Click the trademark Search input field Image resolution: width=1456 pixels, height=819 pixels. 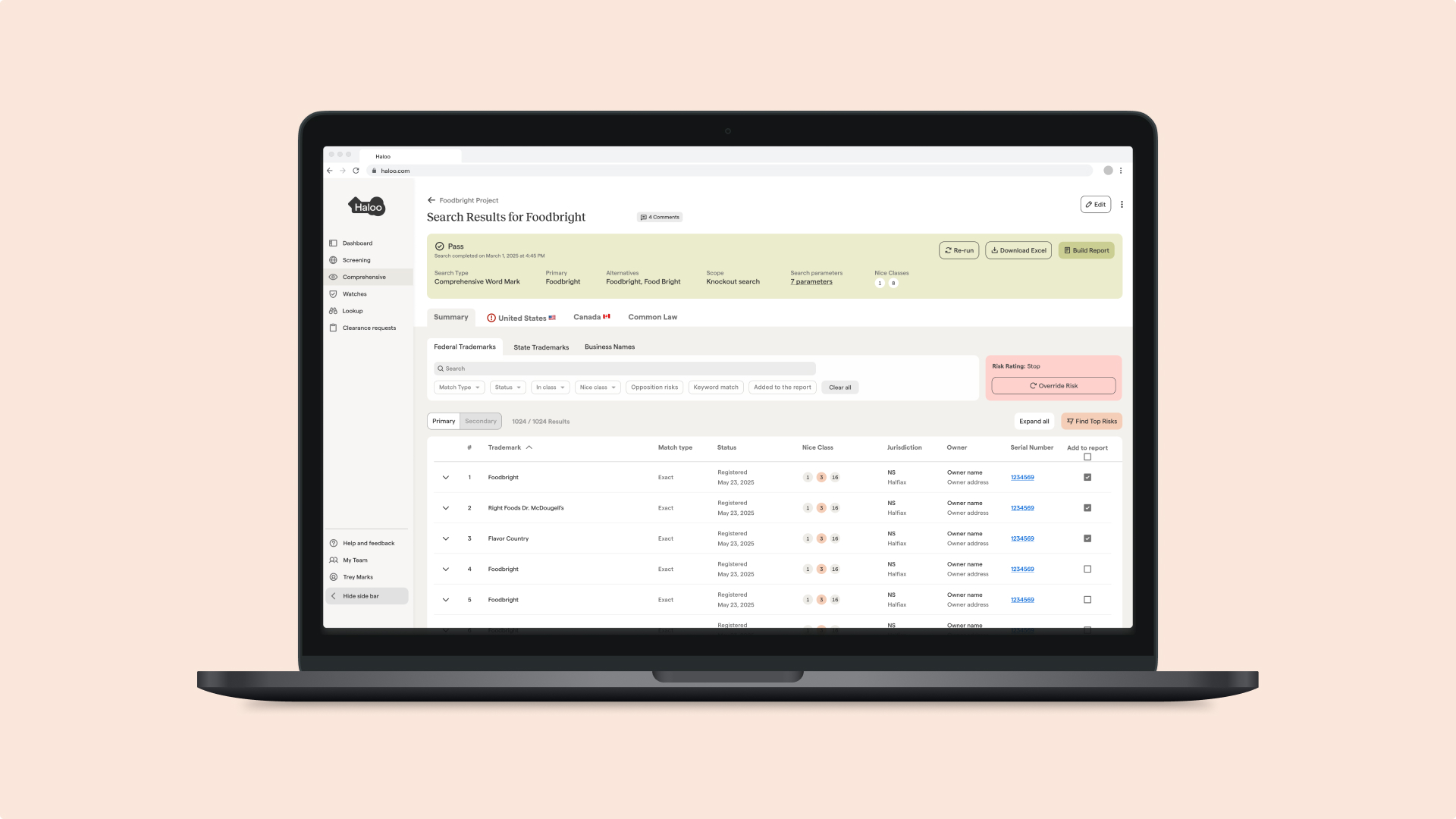pyautogui.click(x=624, y=369)
